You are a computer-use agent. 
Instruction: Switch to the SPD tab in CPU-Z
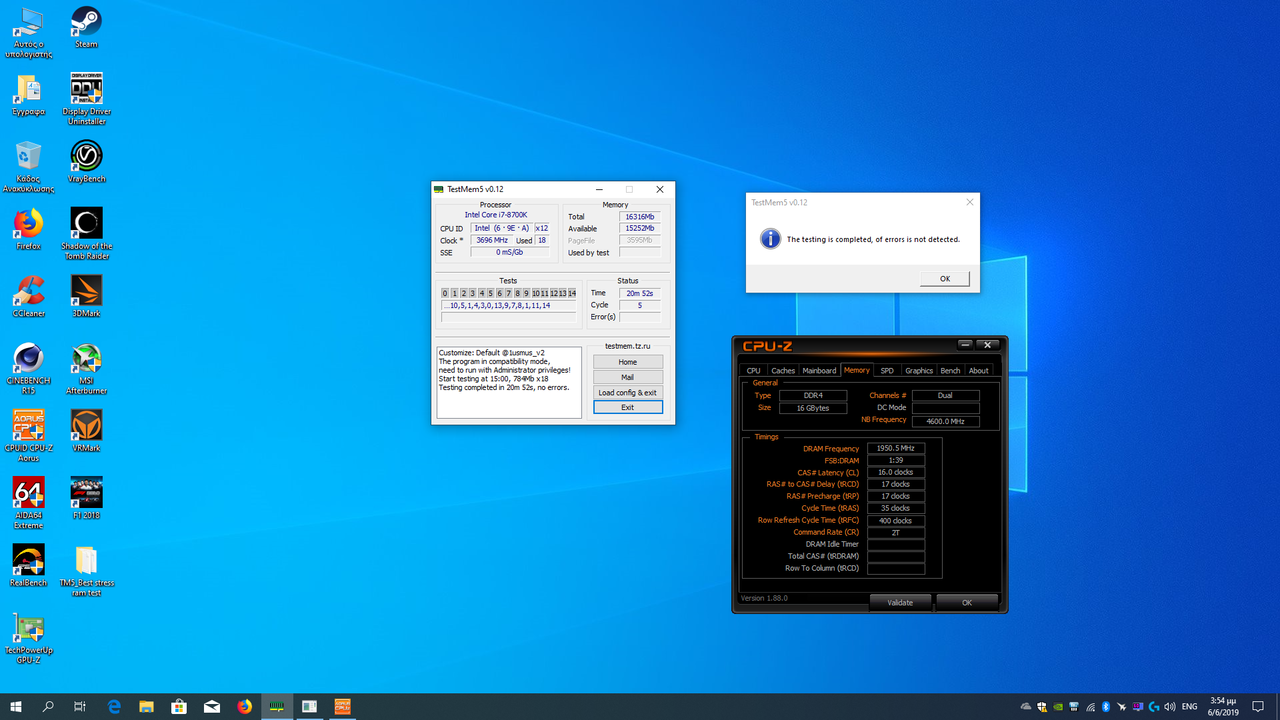887,371
